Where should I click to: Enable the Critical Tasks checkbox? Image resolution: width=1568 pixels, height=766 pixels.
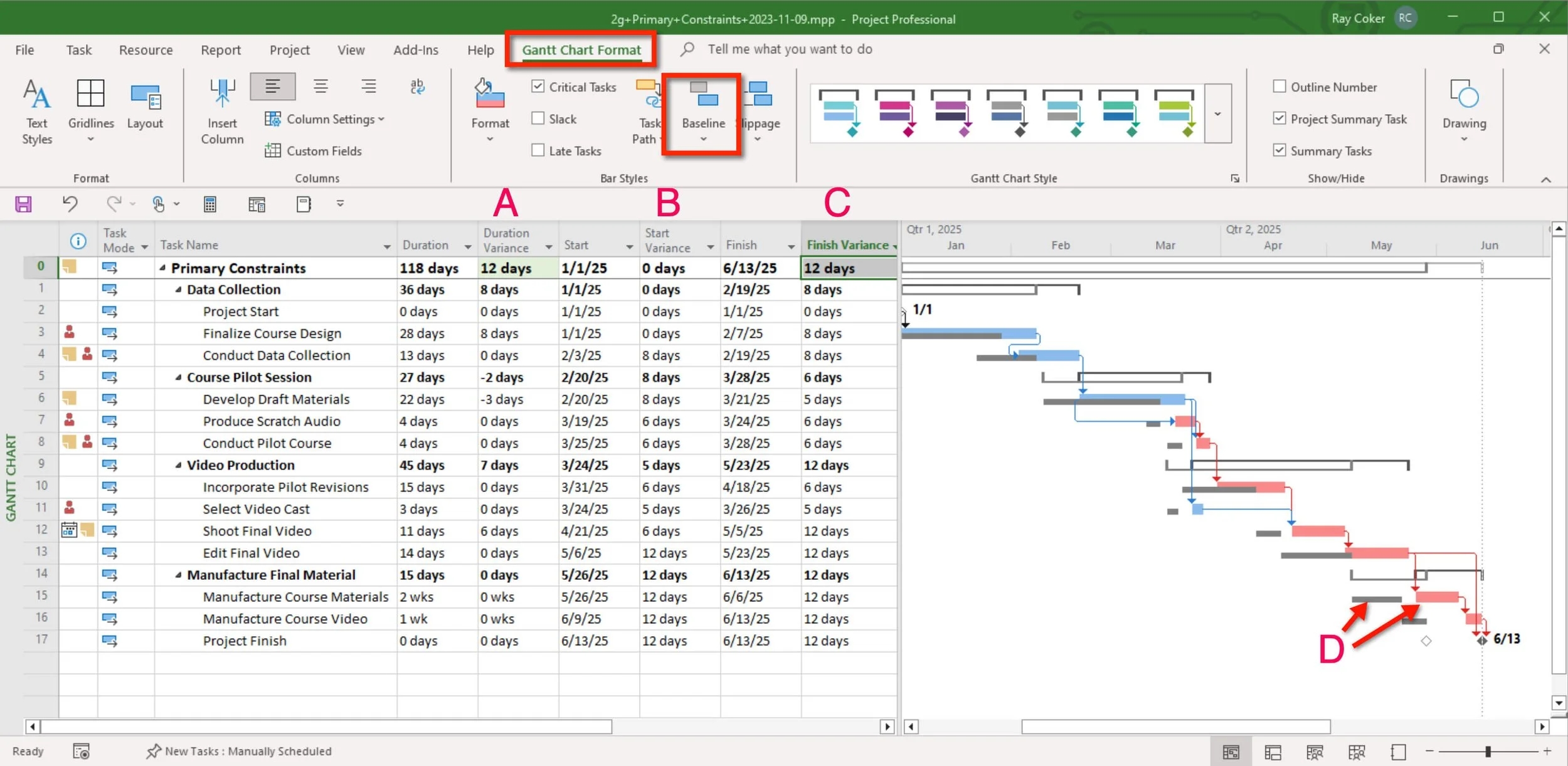pos(538,87)
